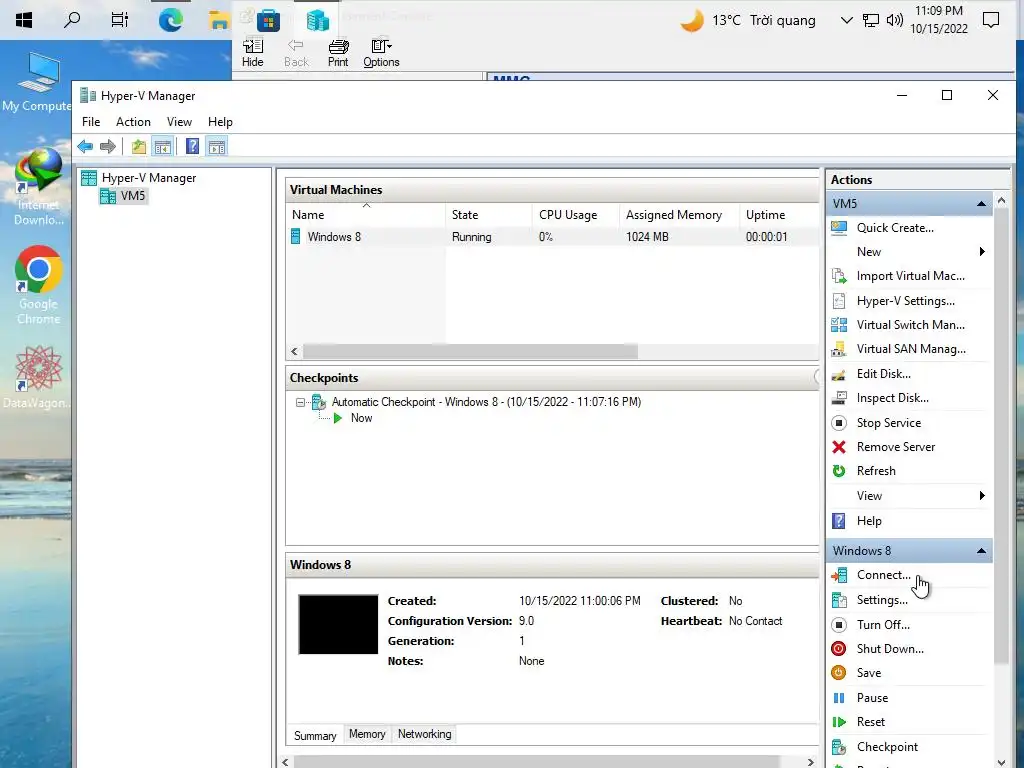Click Stop Service action
The width and height of the screenshot is (1024, 768).
point(888,423)
